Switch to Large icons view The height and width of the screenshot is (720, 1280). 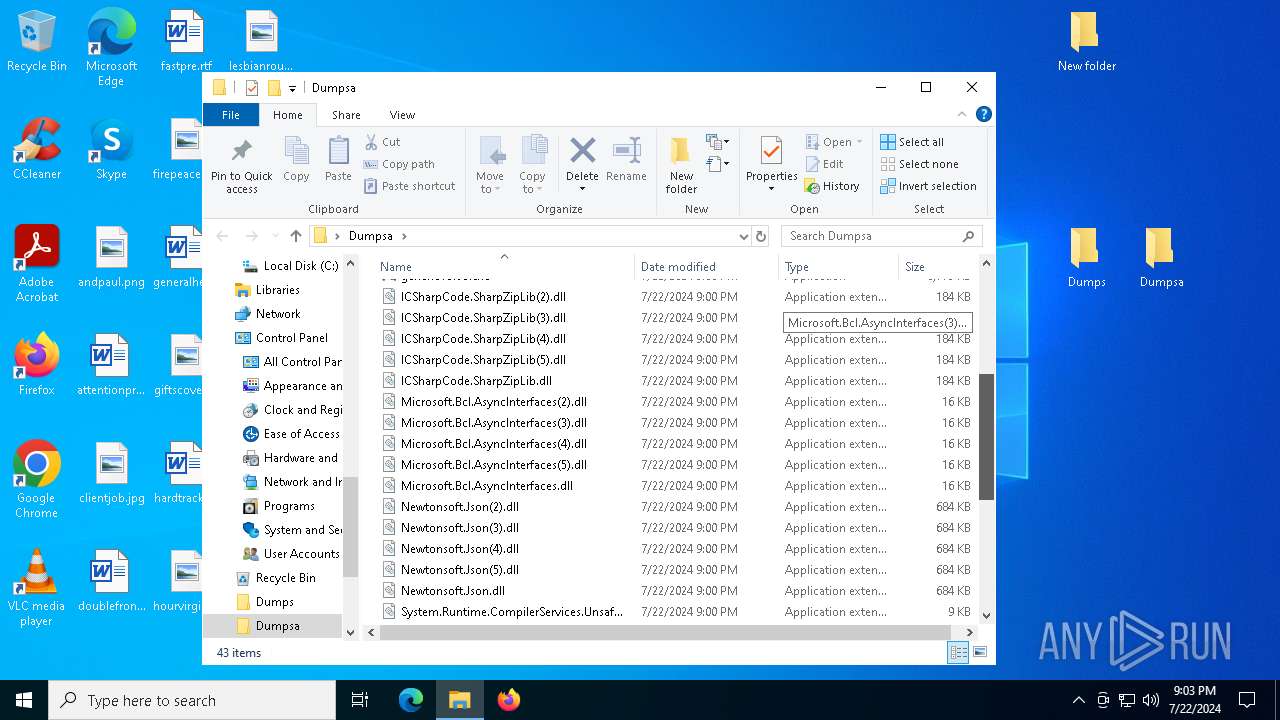click(980, 652)
